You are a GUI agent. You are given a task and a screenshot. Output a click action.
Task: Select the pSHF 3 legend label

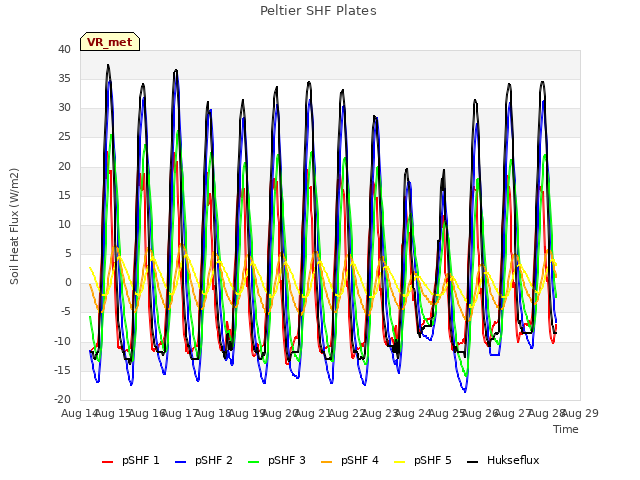[x=287, y=460]
